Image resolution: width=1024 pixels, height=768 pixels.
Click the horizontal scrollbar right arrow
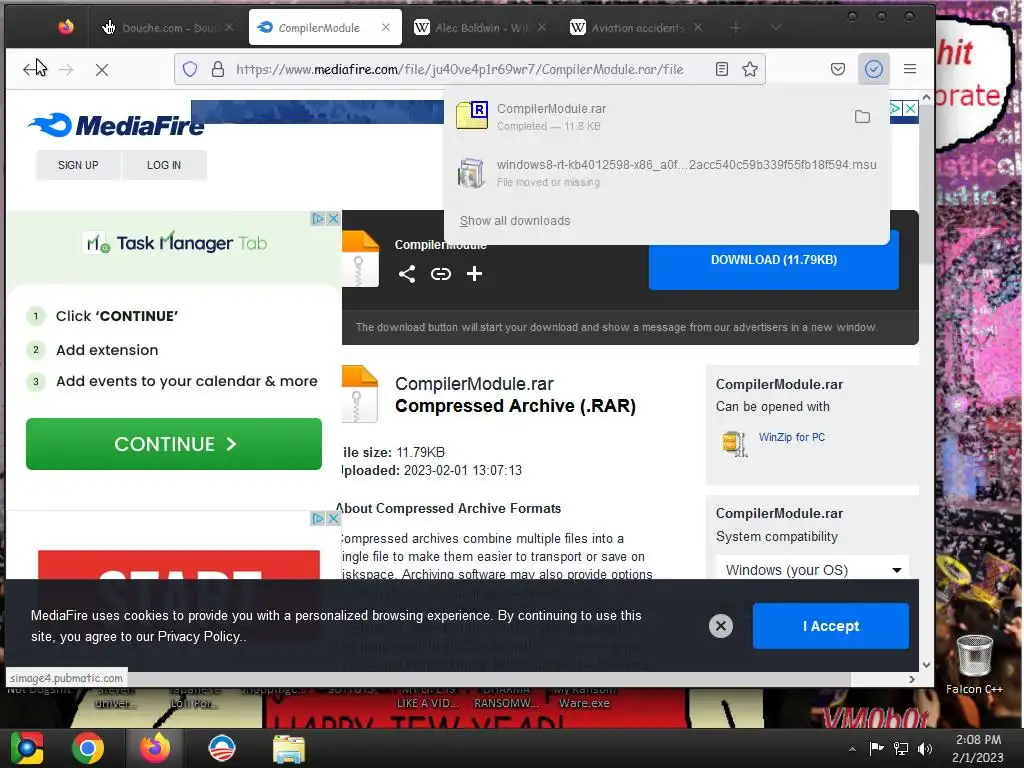(x=912, y=679)
